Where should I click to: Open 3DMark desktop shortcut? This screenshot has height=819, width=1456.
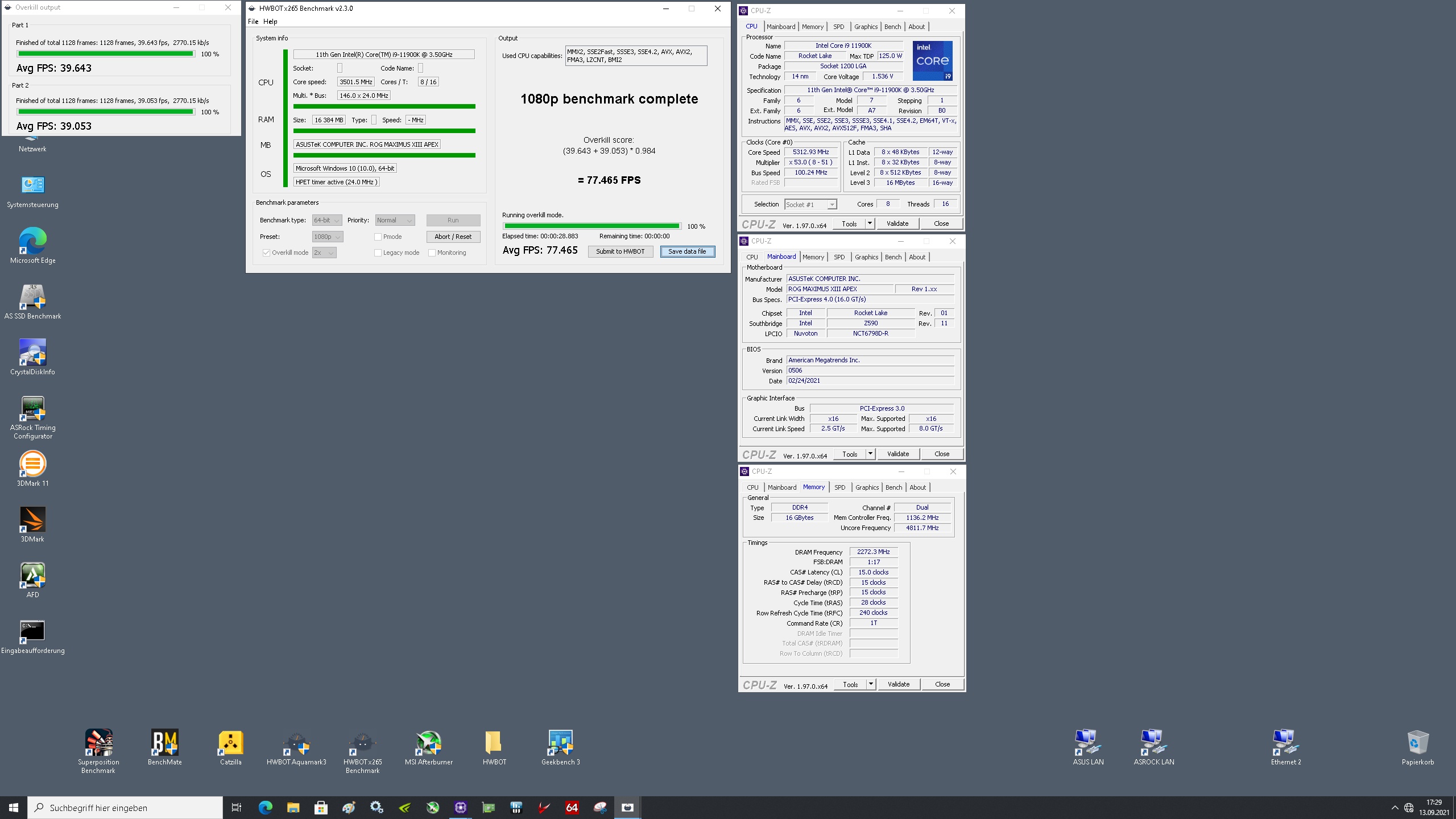coord(32,525)
